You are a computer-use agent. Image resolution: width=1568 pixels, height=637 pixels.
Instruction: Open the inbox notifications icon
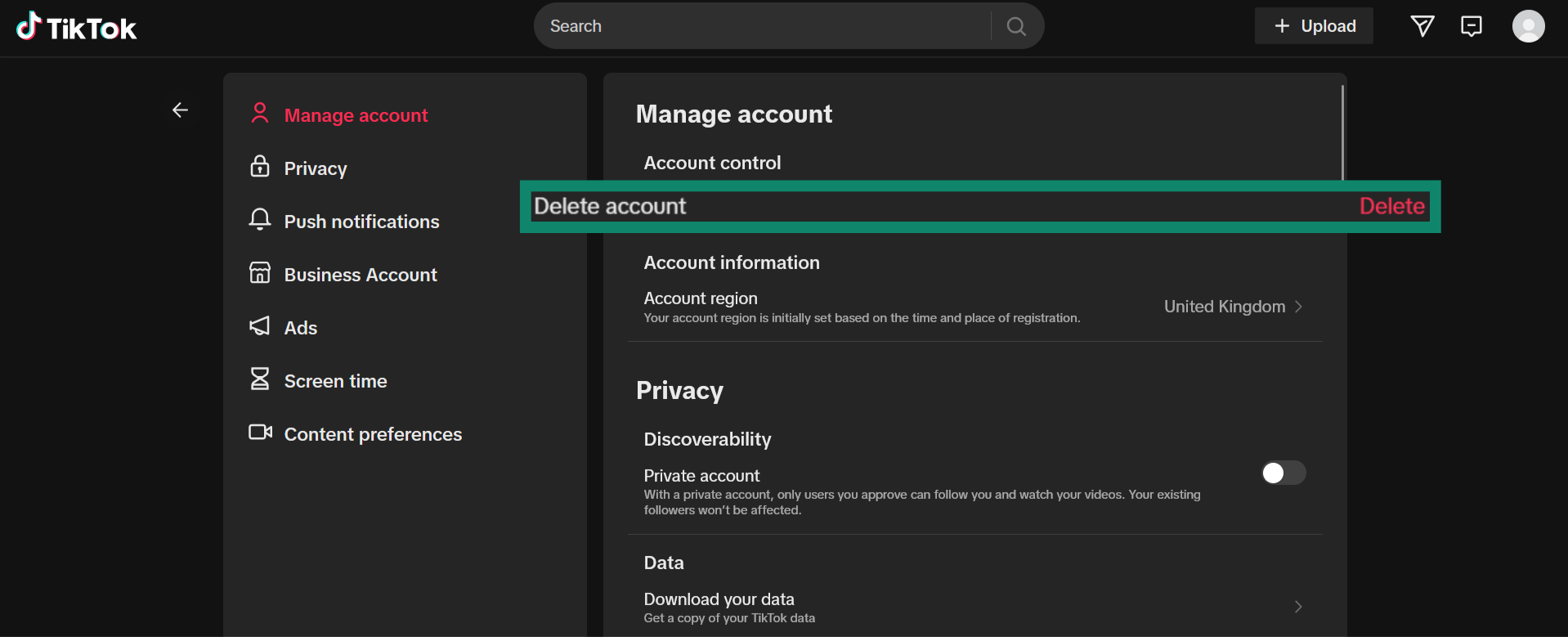(x=1471, y=26)
